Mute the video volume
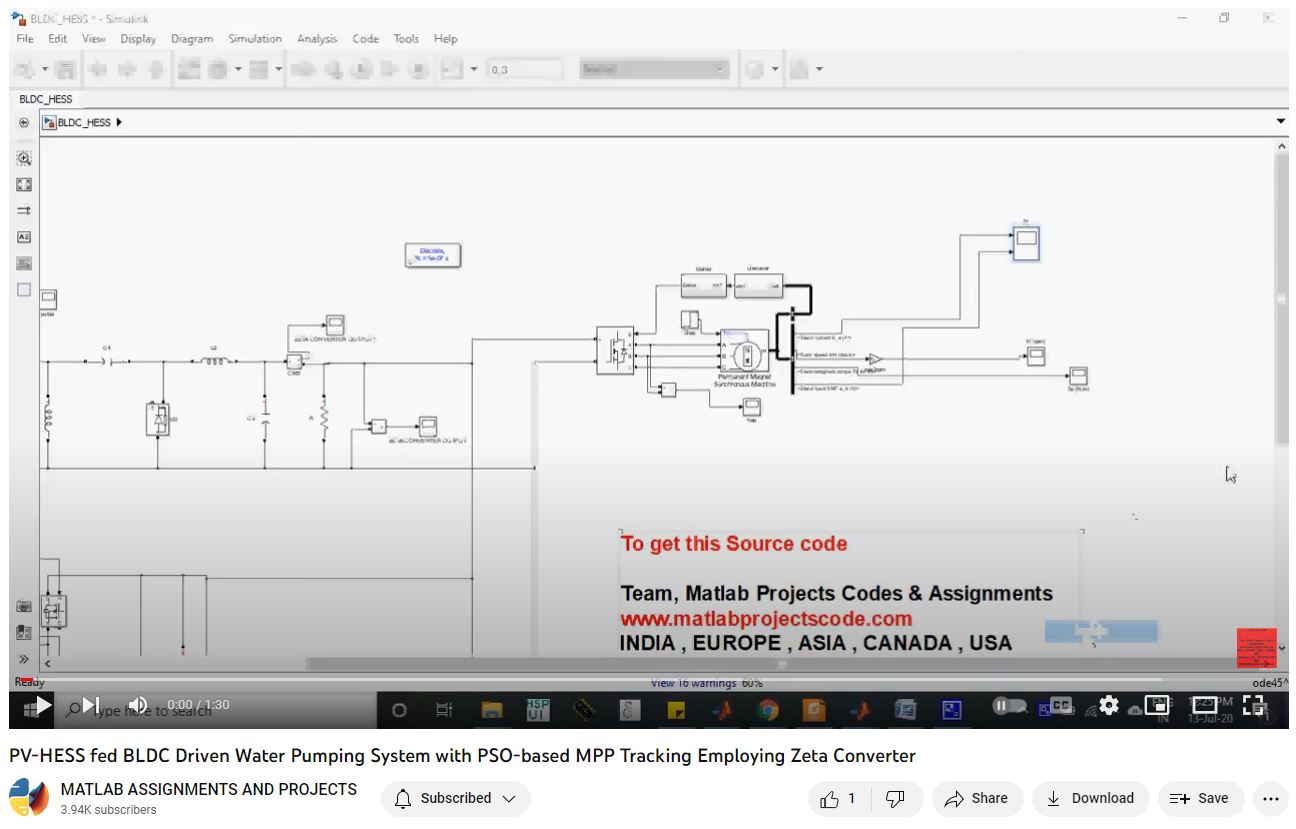 [138, 705]
